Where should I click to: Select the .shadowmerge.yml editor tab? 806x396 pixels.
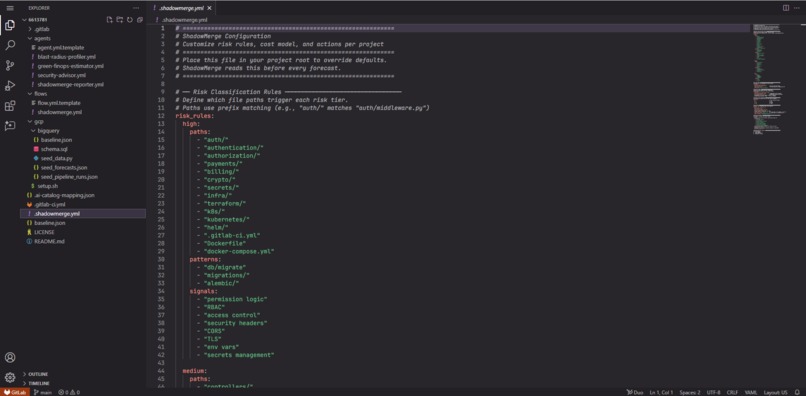click(x=182, y=8)
